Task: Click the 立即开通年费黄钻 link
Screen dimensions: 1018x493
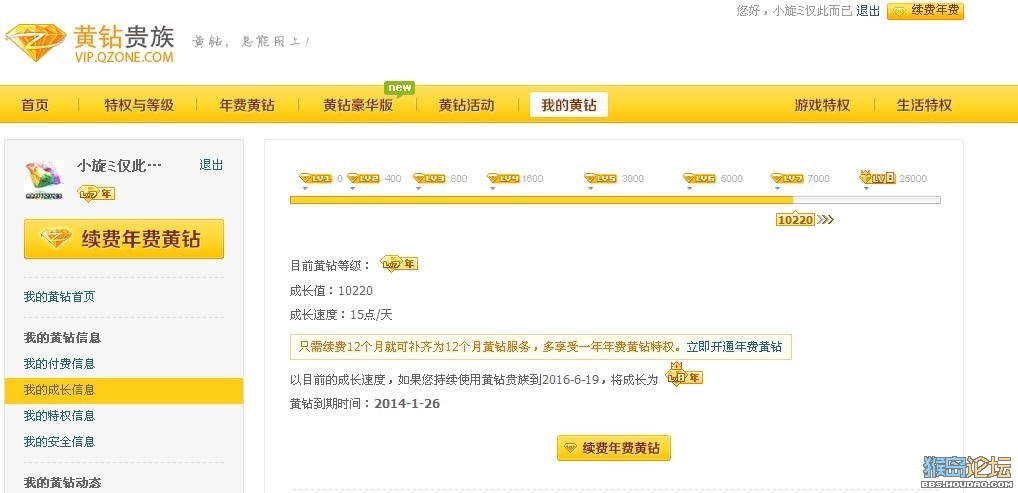Action: (734, 347)
